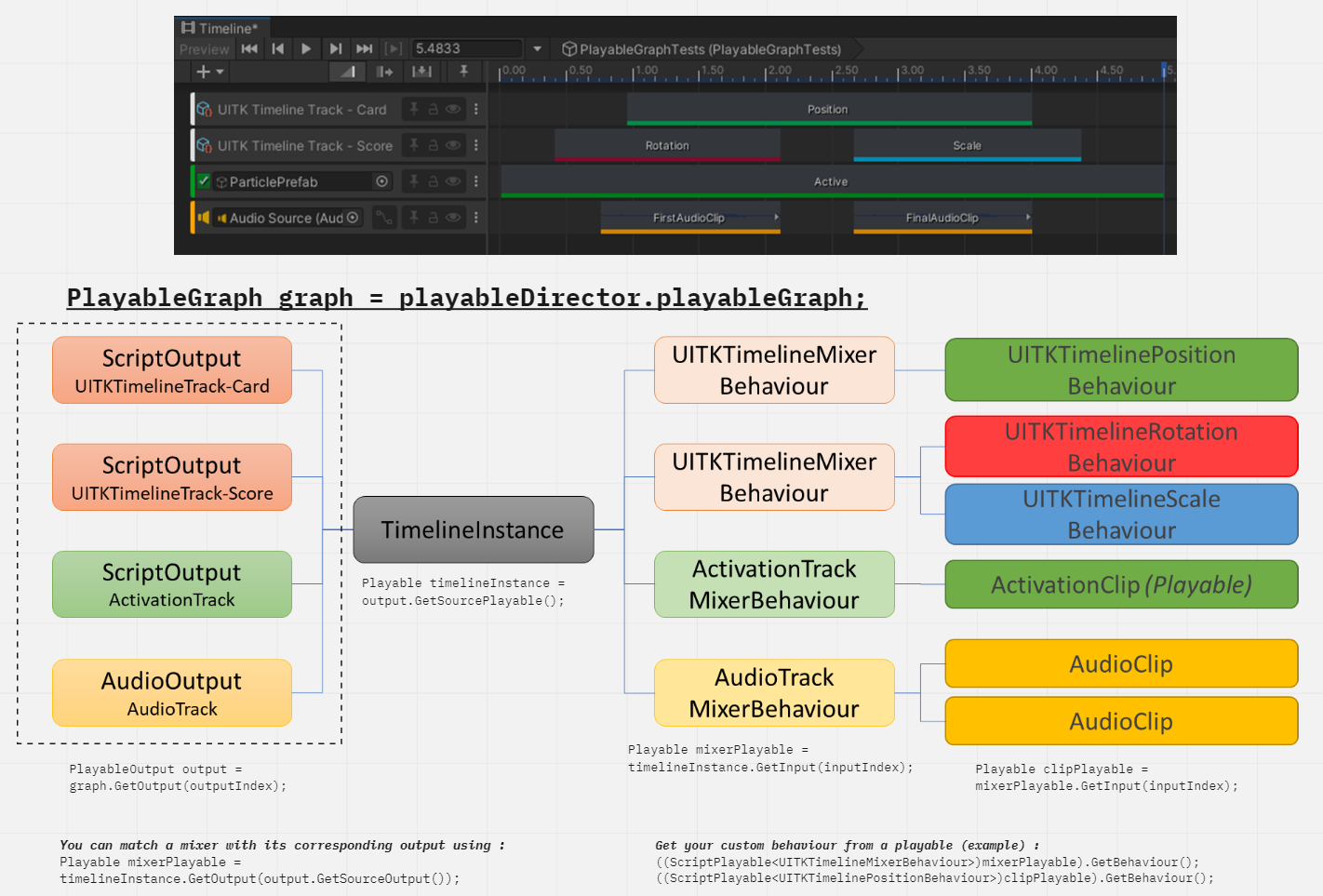Click the ParticlePrefab object picker target icon
This screenshot has height=896, width=1323.
click(x=382, y=181)
